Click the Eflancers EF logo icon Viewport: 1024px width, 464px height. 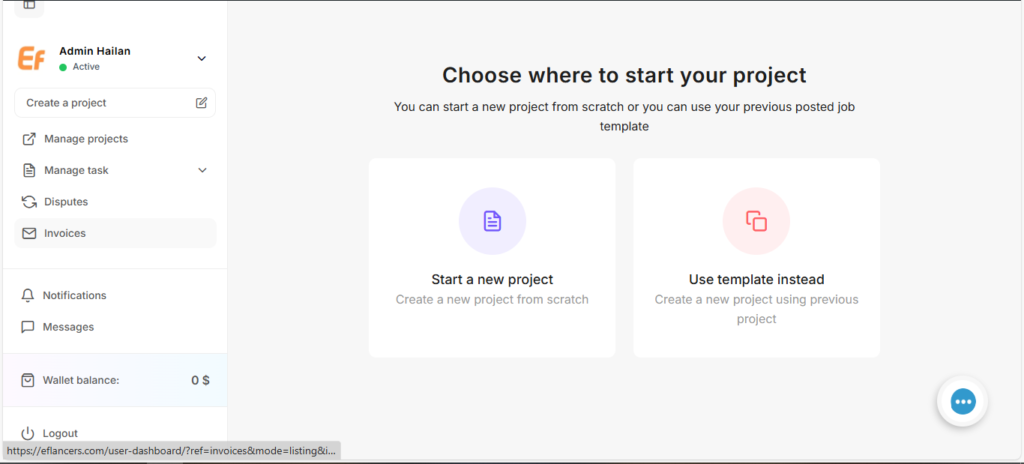click(x=31, y=58)
